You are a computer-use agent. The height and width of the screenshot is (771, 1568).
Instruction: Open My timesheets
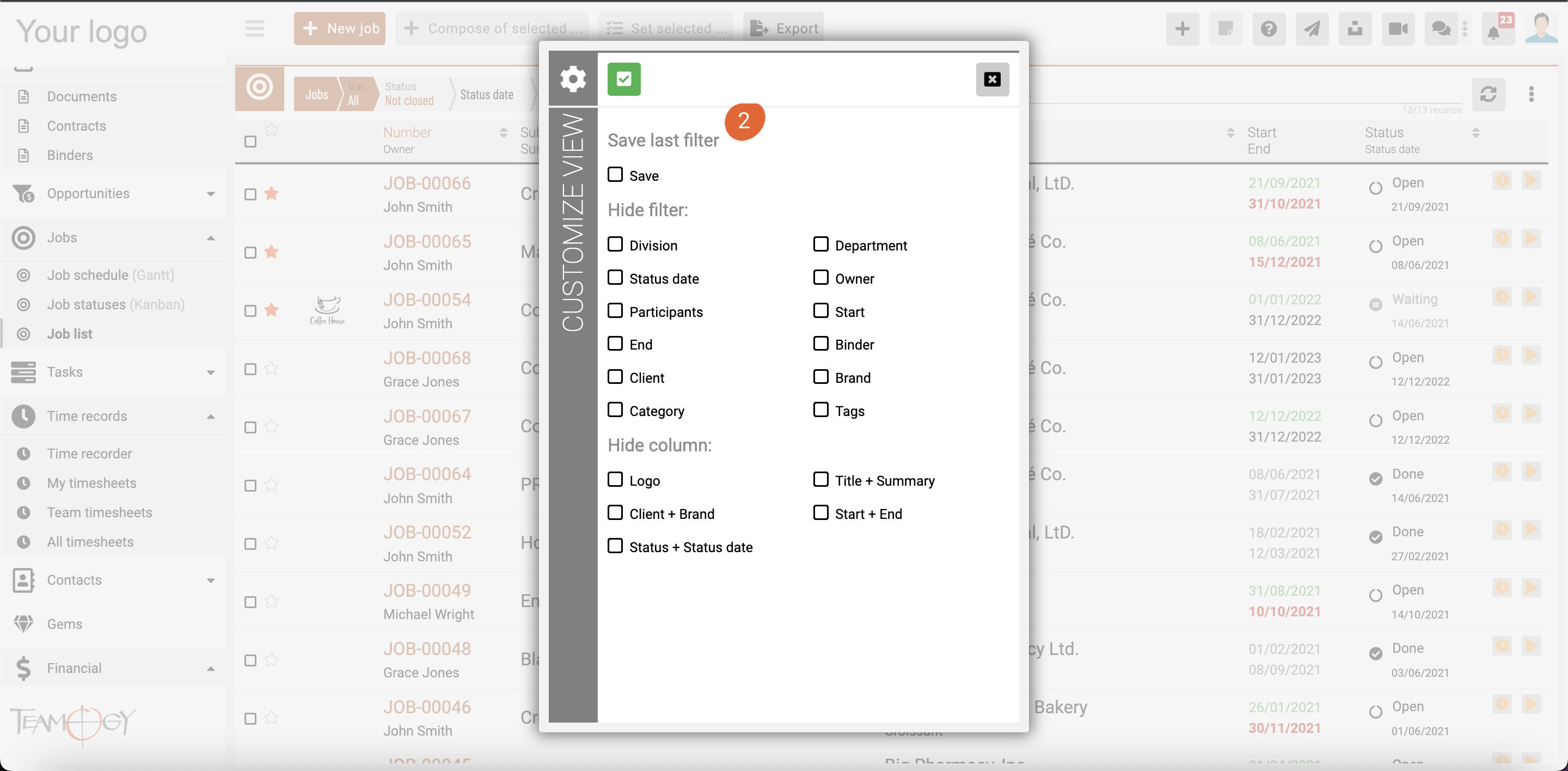click(92, 483)
